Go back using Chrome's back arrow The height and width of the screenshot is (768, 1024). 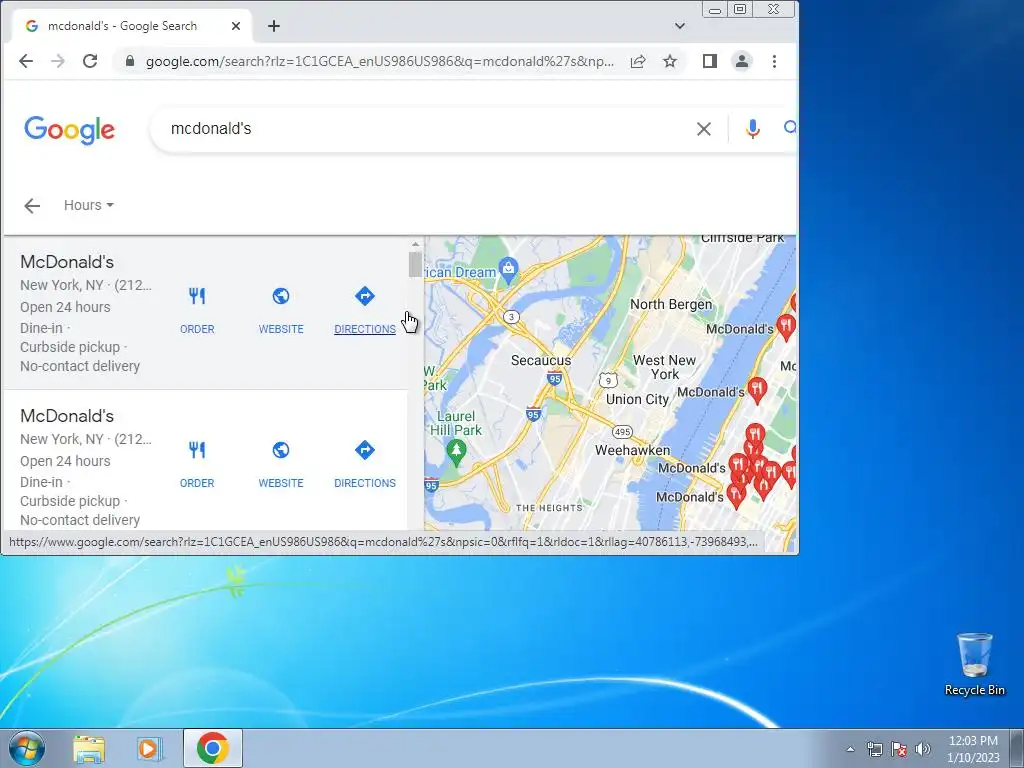coord(26,61)
